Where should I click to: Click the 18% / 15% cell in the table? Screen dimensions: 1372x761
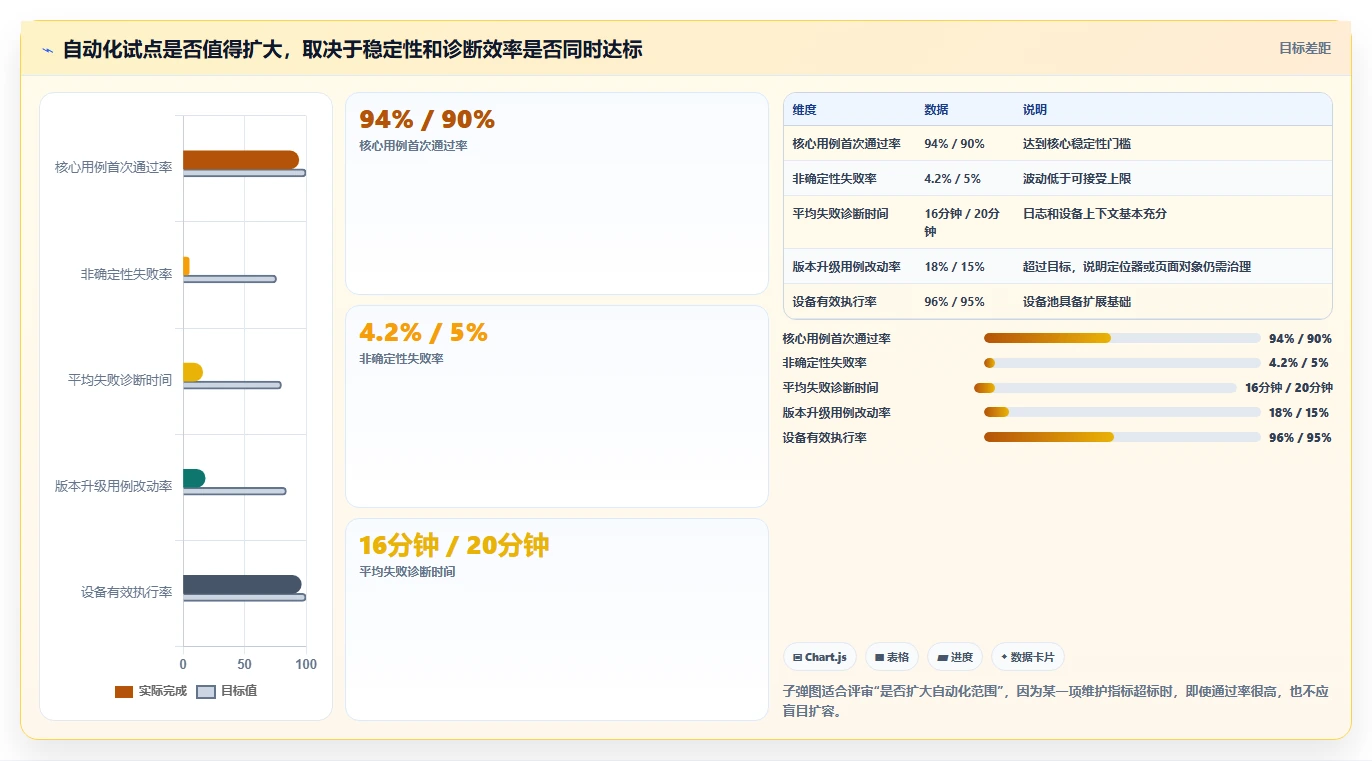click(954, 267)
